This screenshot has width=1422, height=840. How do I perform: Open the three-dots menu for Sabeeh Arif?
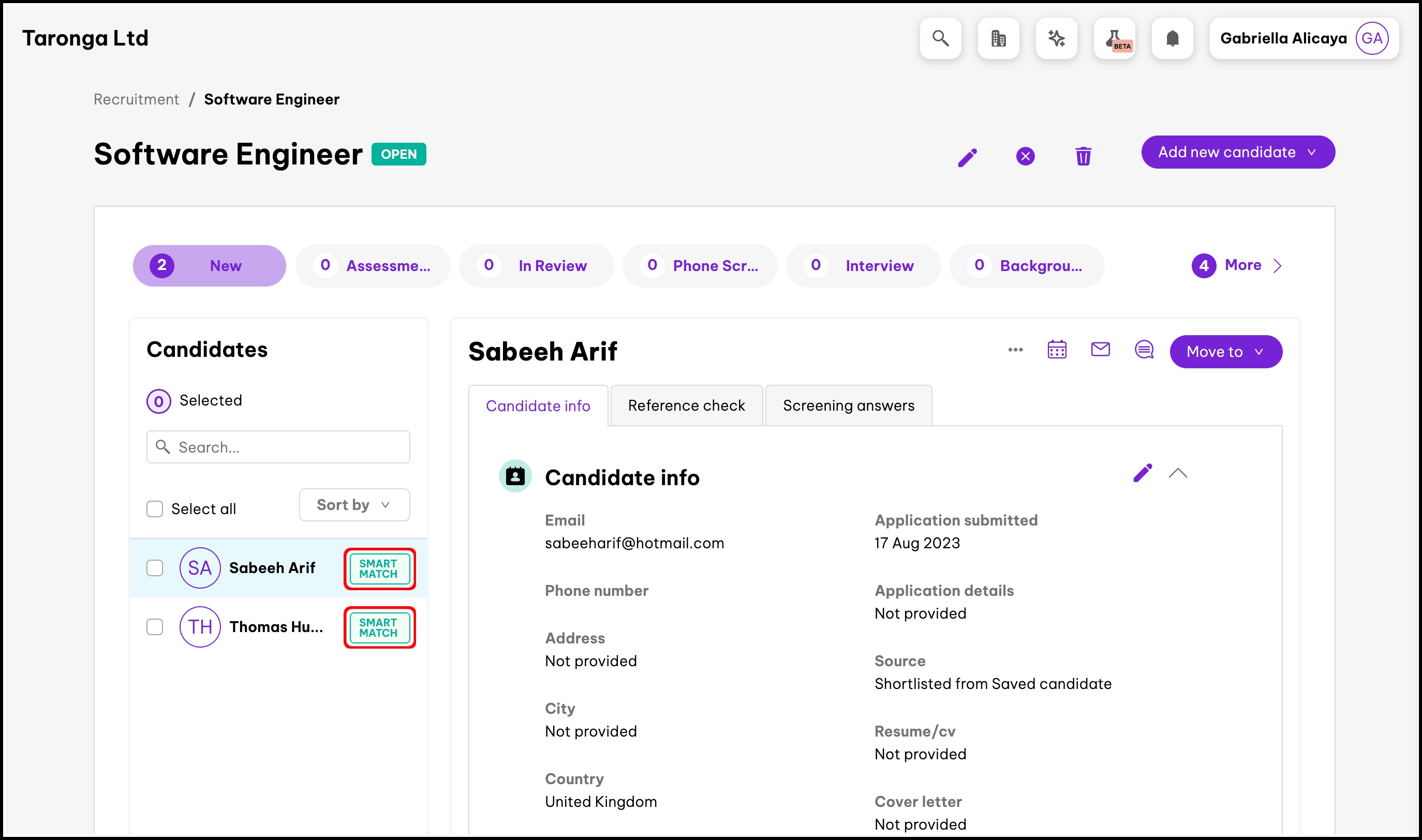(1015, 350)
